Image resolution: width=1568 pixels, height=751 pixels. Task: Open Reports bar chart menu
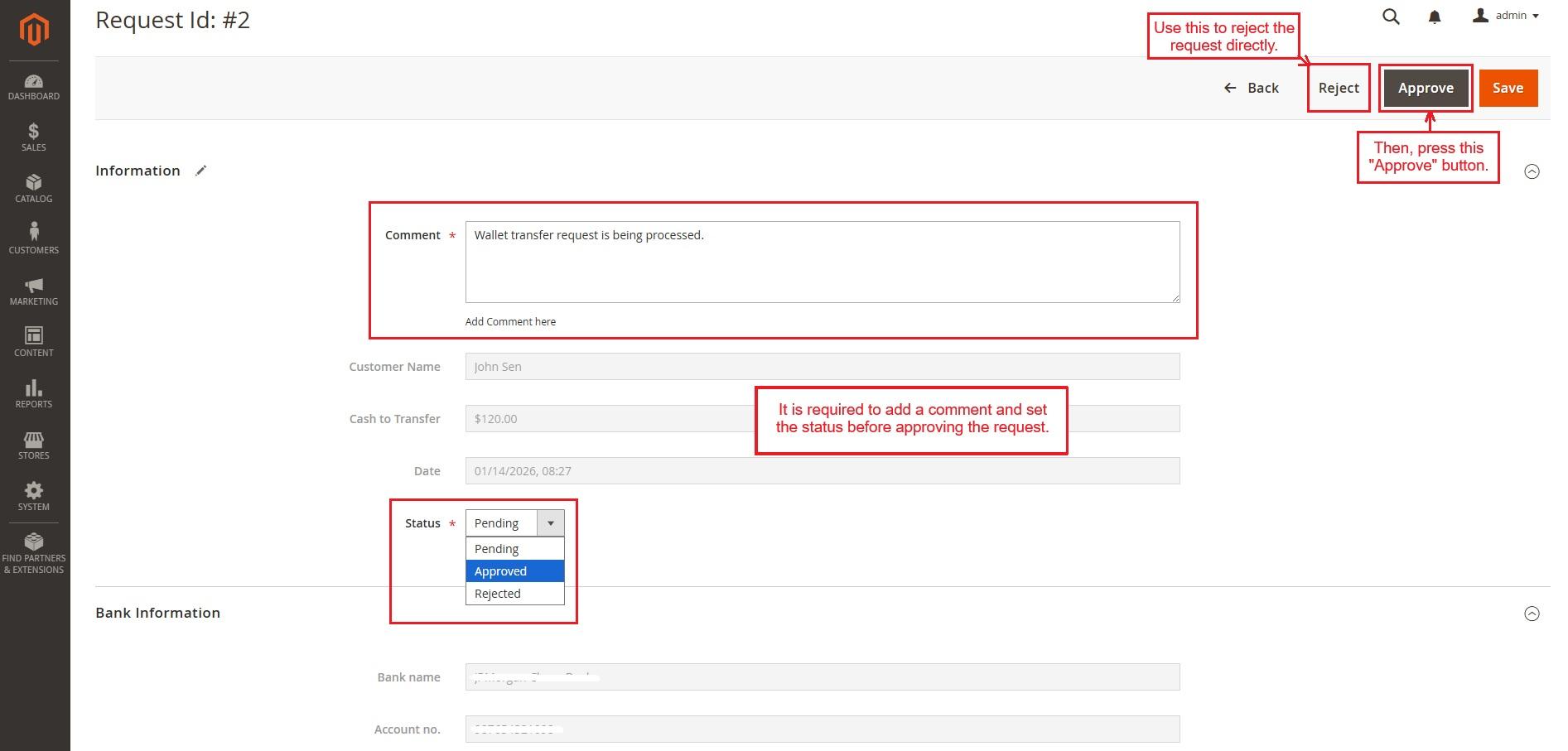34,394
